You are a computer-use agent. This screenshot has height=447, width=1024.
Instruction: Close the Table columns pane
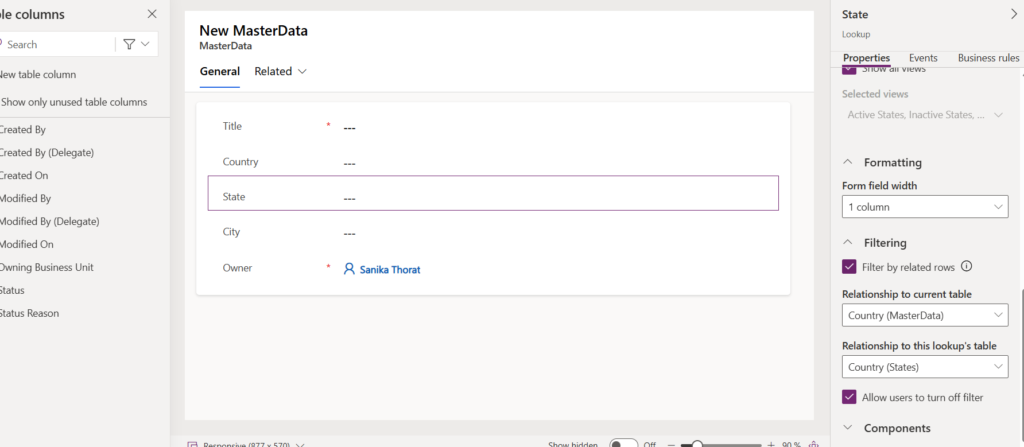[x=152, y=14]
